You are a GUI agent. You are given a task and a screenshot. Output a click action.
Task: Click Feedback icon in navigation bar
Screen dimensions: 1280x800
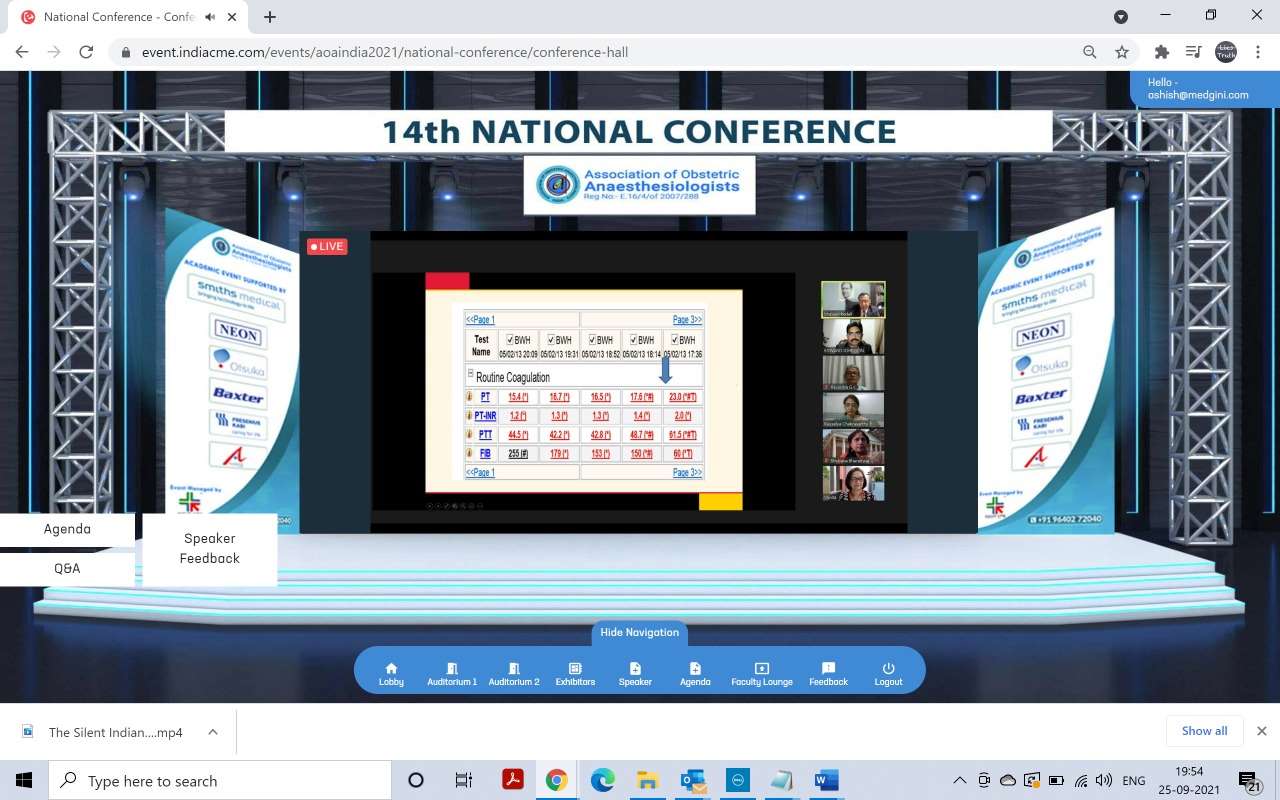click(828, 673)
